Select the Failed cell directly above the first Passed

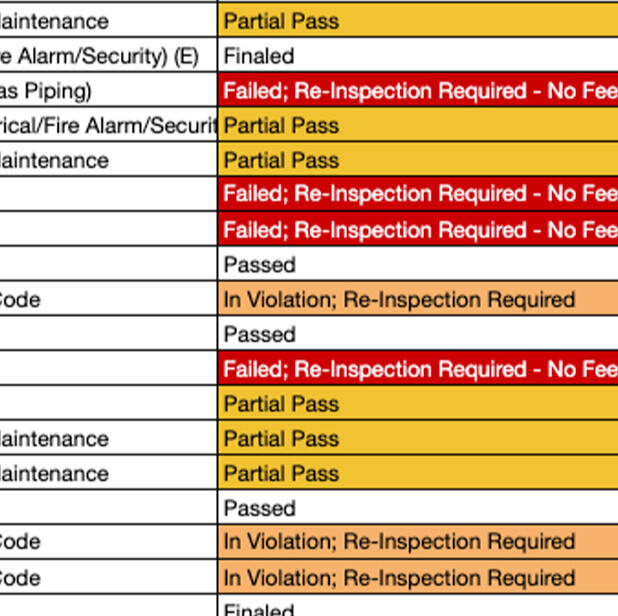tap(418, 230)
